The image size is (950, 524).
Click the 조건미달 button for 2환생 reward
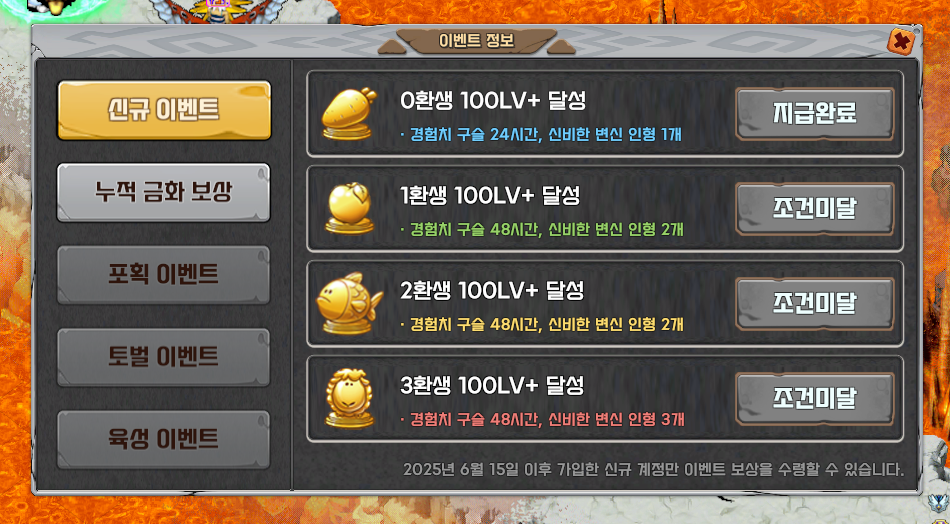point(815,303)
